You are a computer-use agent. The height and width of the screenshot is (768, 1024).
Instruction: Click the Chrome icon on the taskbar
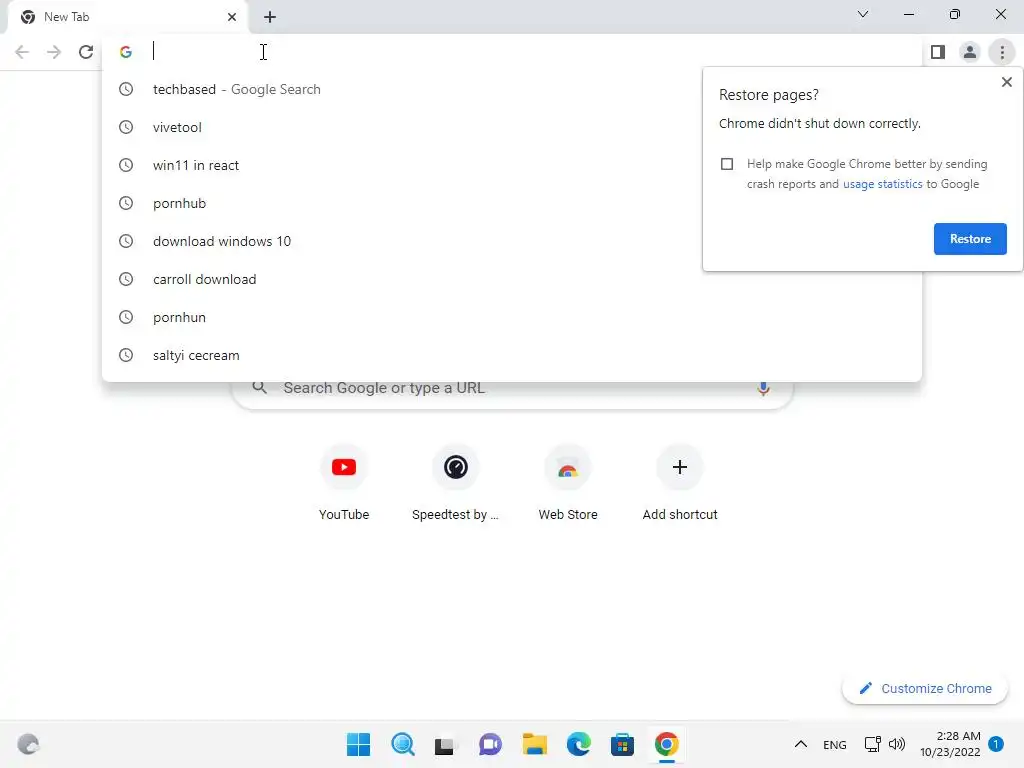pos(666,744)
